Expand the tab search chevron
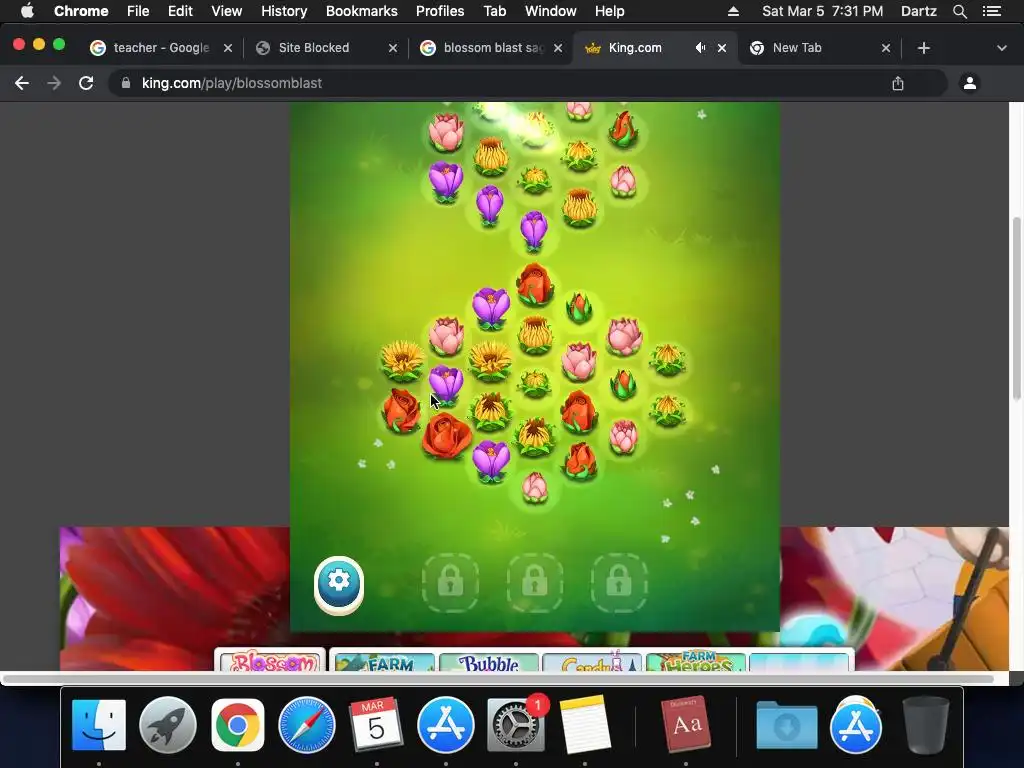This screenshot has width=1024, height=768. click(x=1001, y=48)
